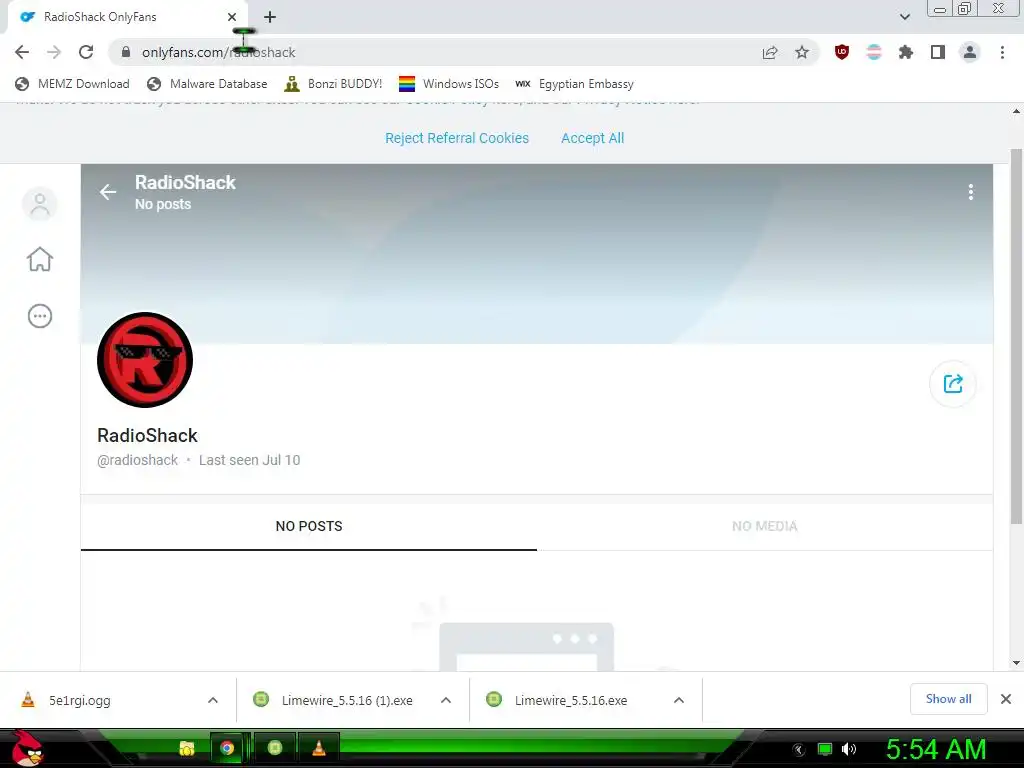The image size is (1024, 768).
Task: Open the Malware Database bookmark
Action: coord(208,84)
